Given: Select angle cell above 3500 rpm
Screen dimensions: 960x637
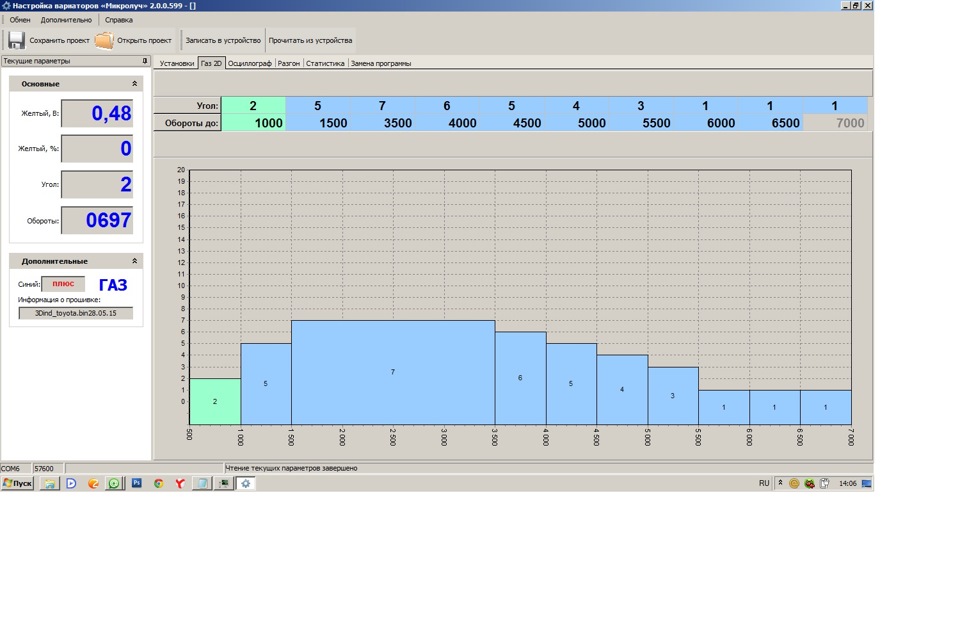Looking at the screenshot, I should point(383,105).
